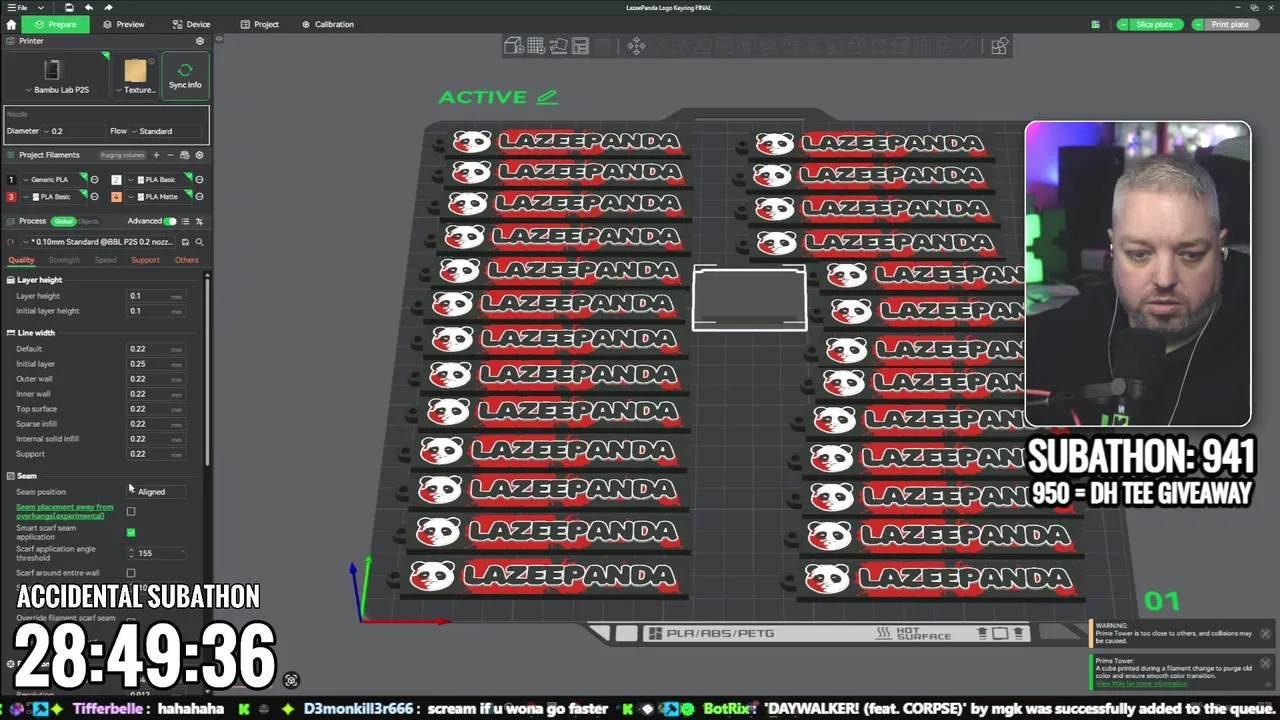Click filament 4 orange color swatch

[116, 197]
